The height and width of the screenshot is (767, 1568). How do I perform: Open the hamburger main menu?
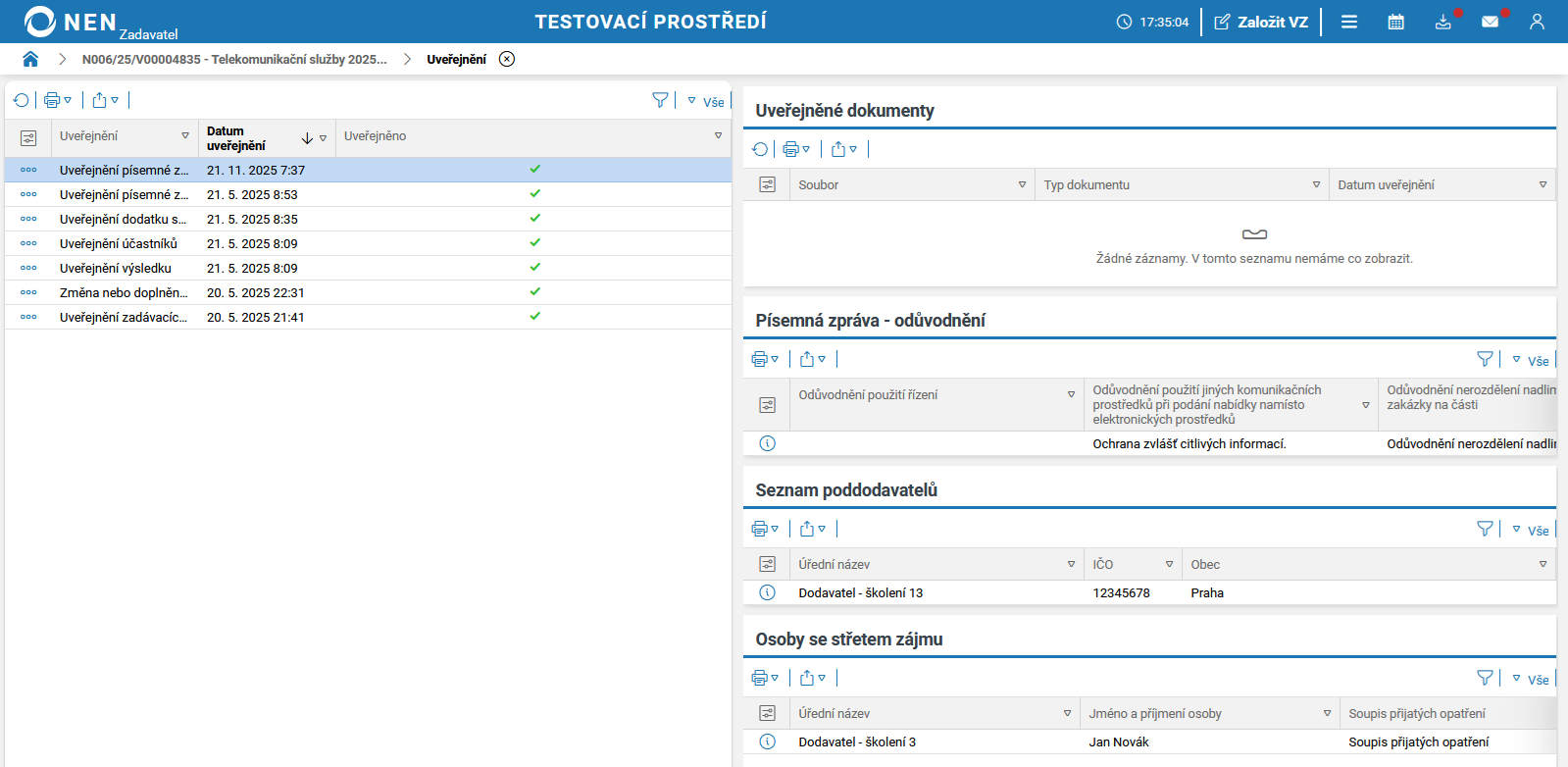pyautogui.click(x=1348, y=22)
